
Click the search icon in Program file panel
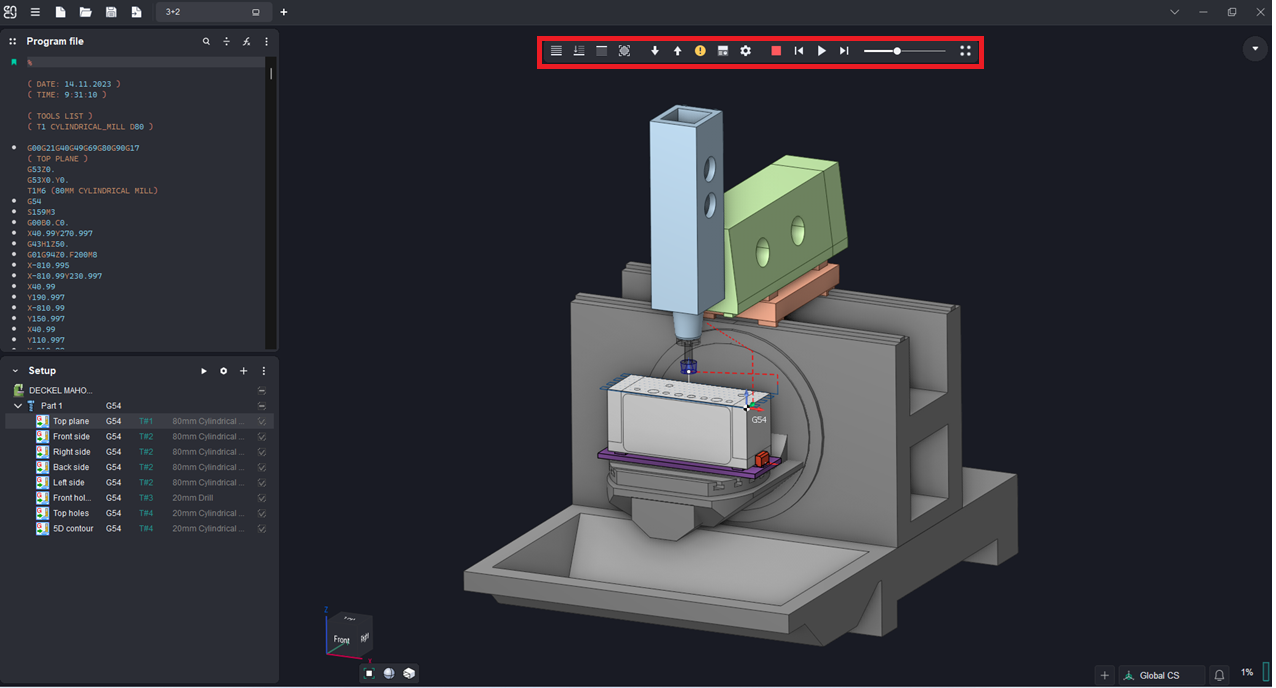tap(206, 42)
